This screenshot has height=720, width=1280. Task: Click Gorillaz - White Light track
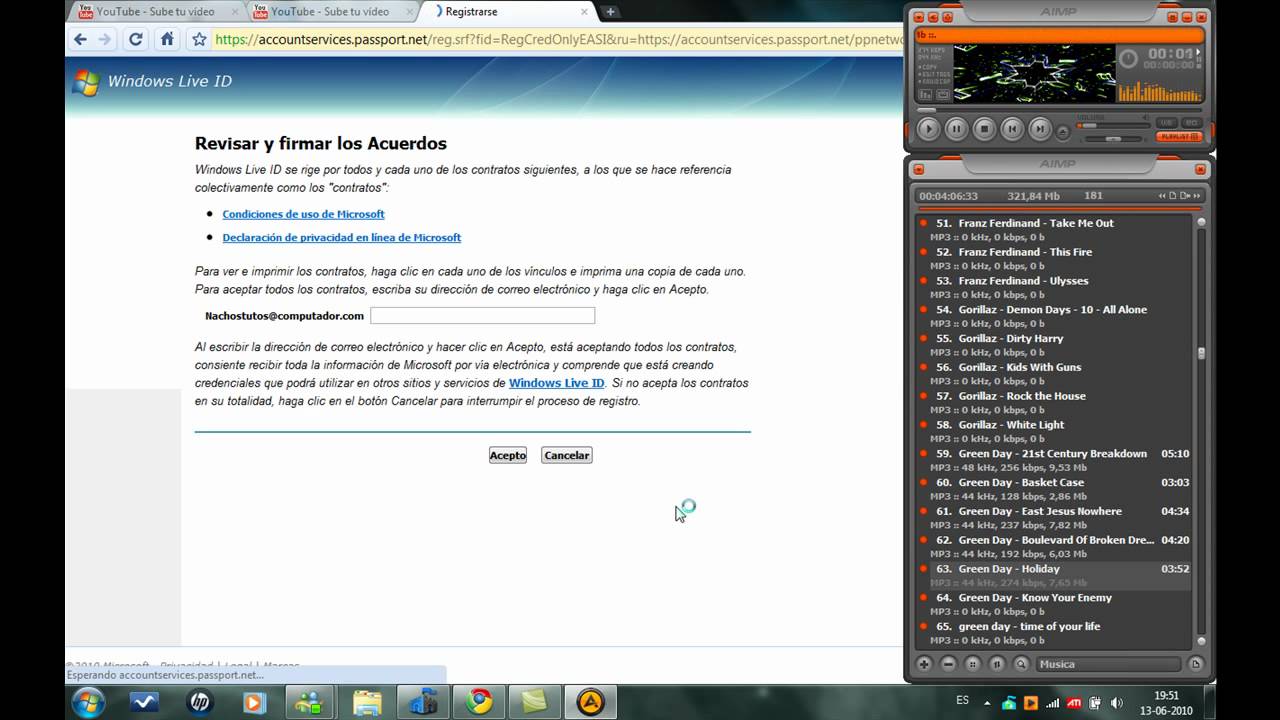pyautogui.click(x=1054, y=432)
